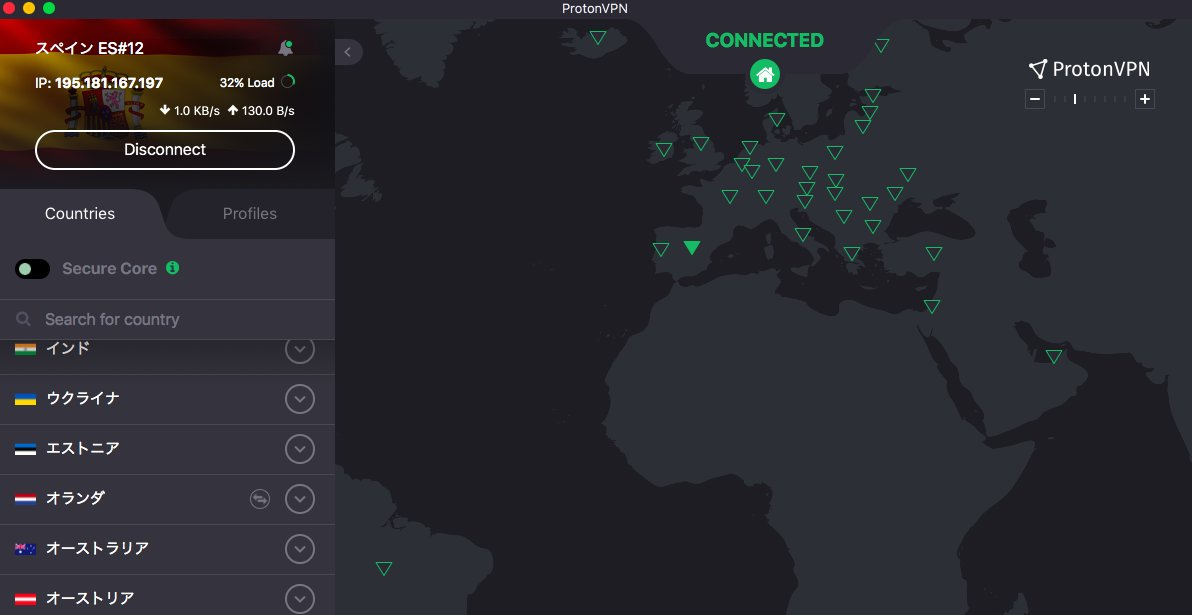The width and height of the screenshot is (1192, 615).
Task: Click the green home location icon on map
Action: click(765, 74)
